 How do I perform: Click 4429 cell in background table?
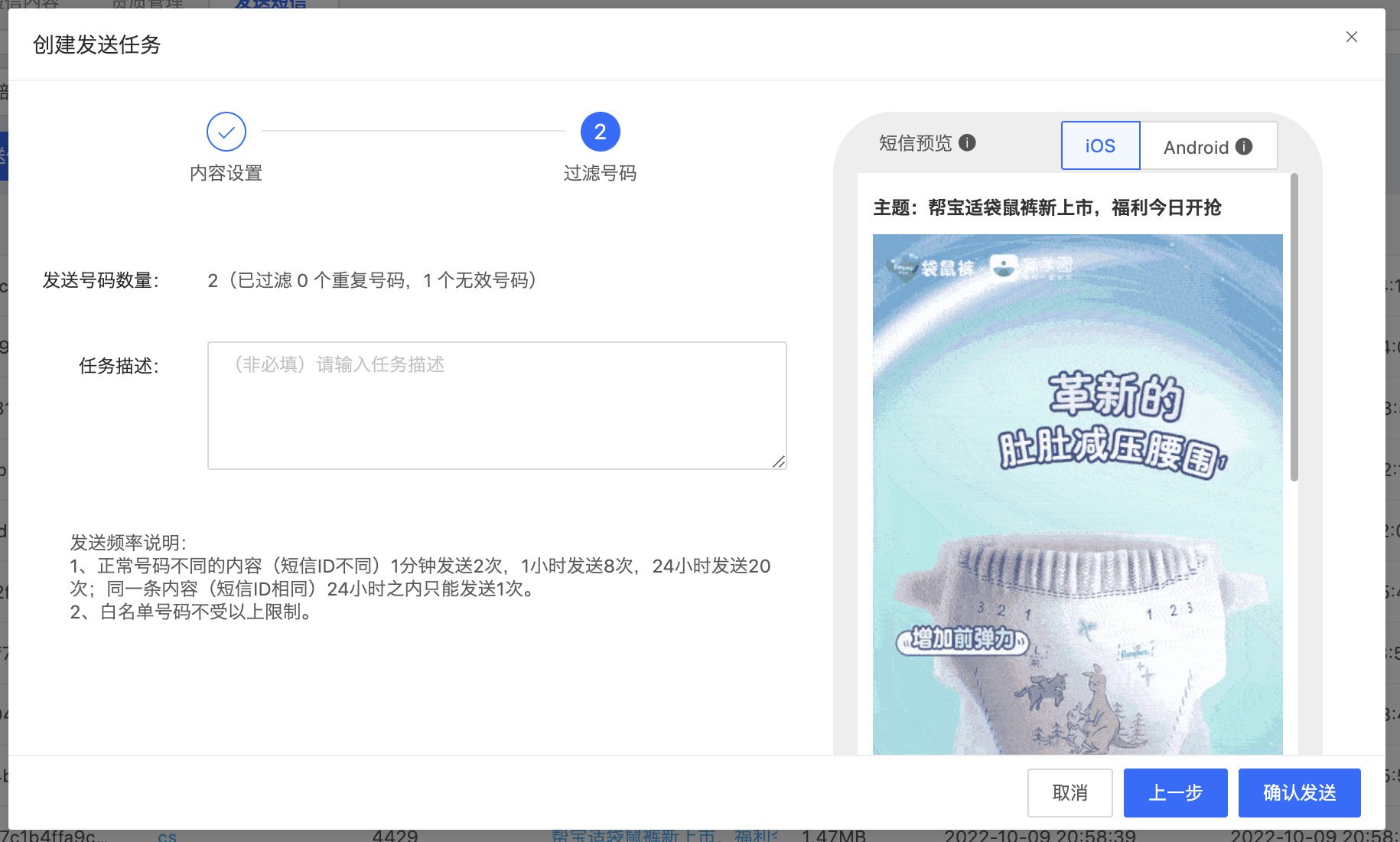coord(395,836)
